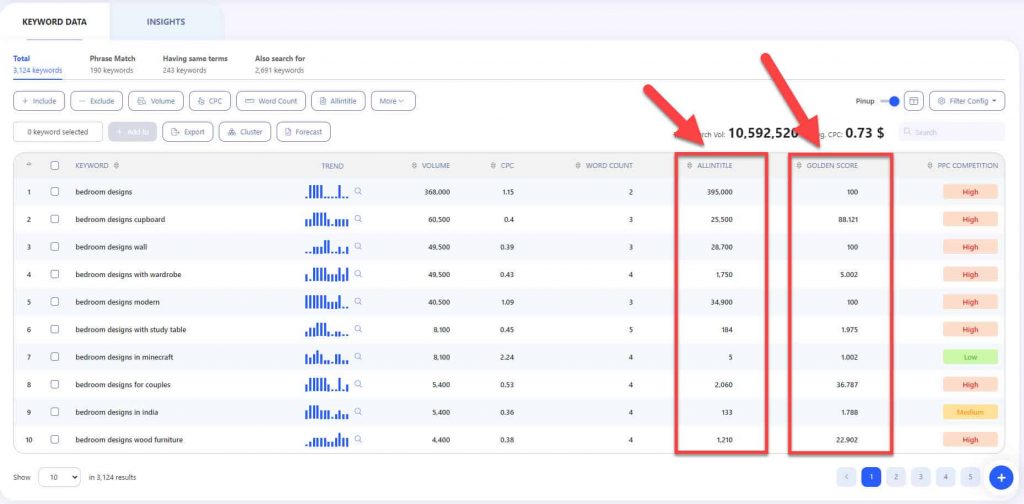This screenshot has height=504, width=1024.
Task: Open trend search icon for bedroom designs
Action: pyautogui.click(x=358, y=191)
